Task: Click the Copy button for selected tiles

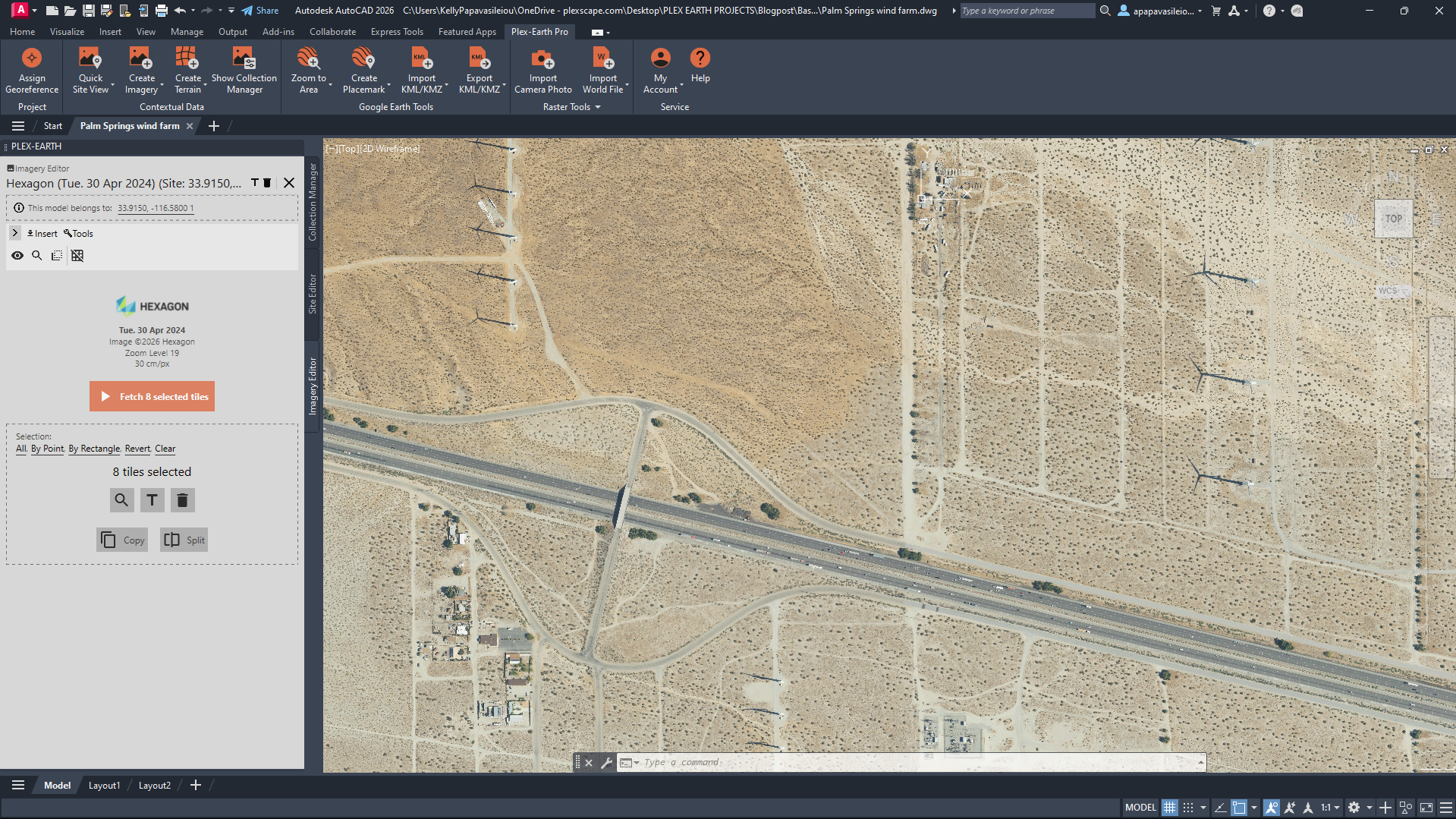Action: (122, 540)
